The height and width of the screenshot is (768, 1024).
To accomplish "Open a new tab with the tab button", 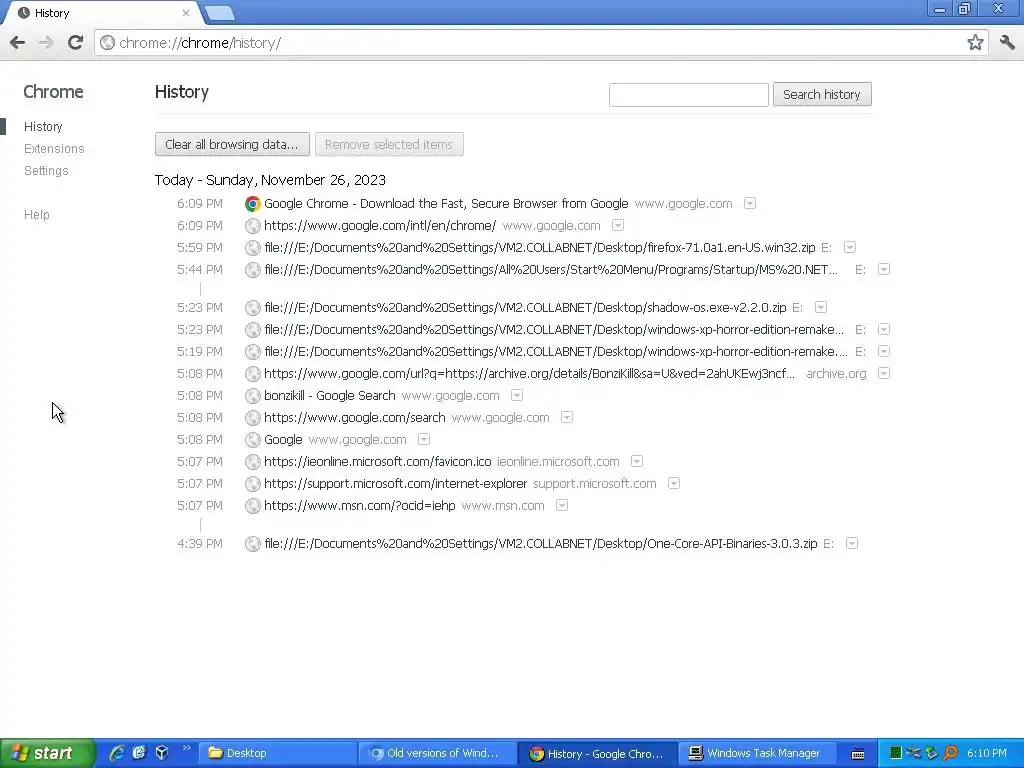I will click(219, 13).
